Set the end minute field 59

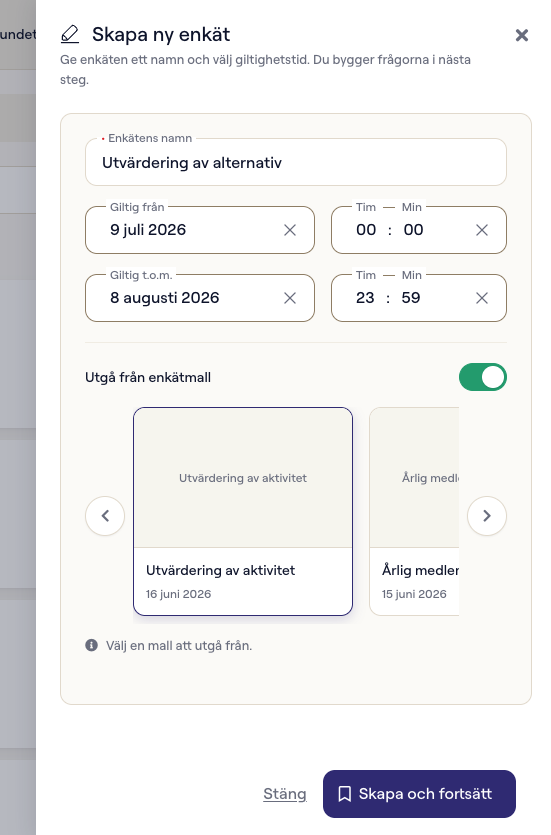click(411, 298)
